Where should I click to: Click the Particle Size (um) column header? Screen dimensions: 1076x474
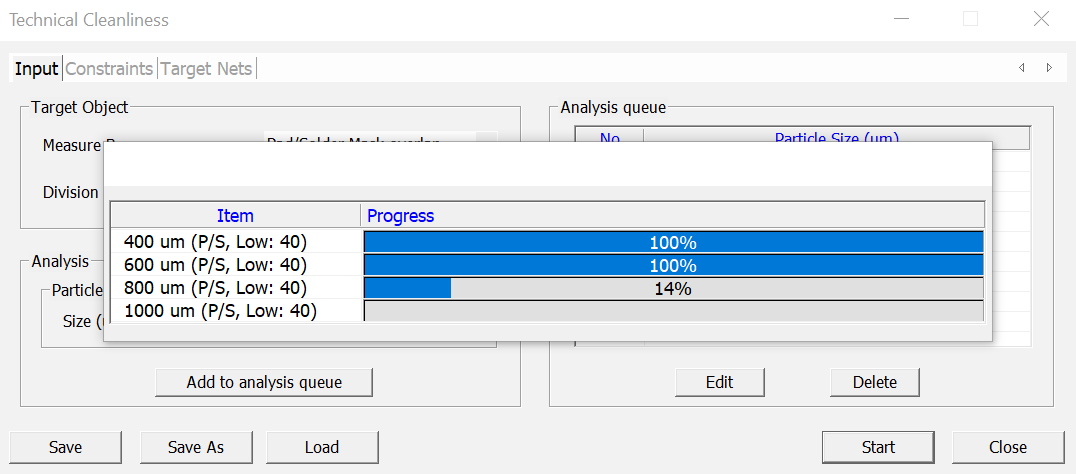(836, 136)
